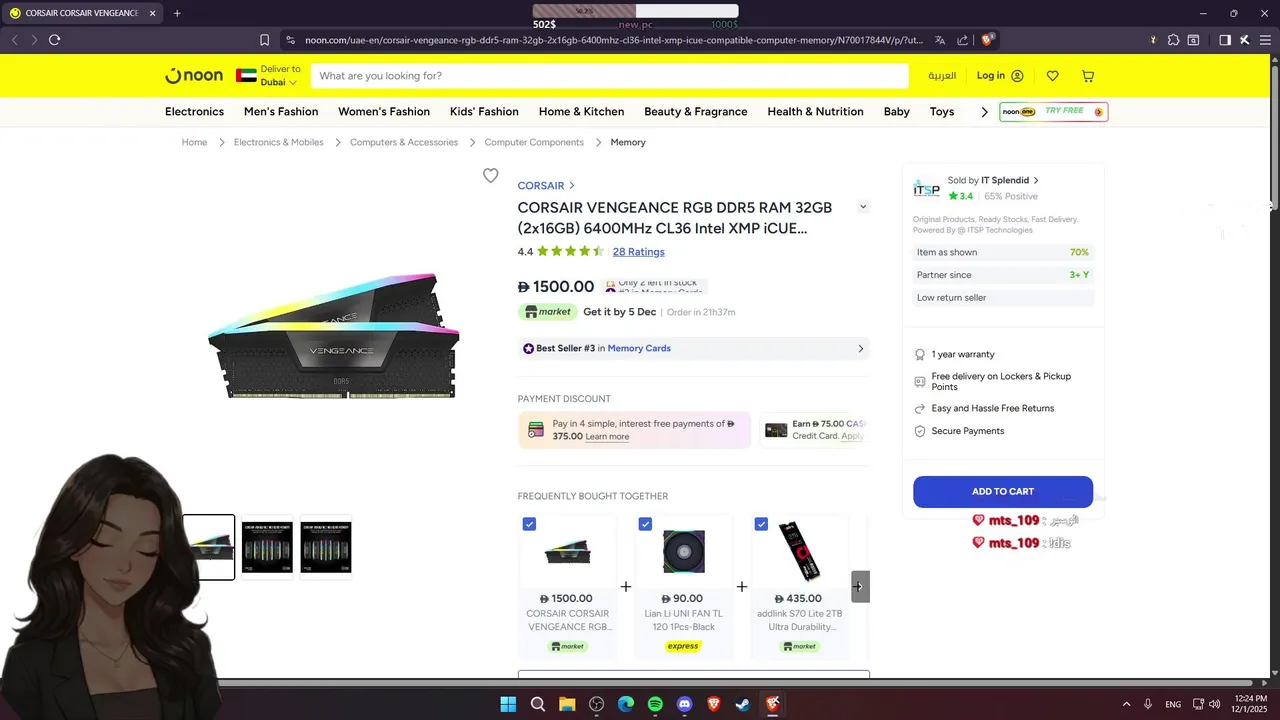
Task: Open Discord from the taskbar
Action: 684,704
